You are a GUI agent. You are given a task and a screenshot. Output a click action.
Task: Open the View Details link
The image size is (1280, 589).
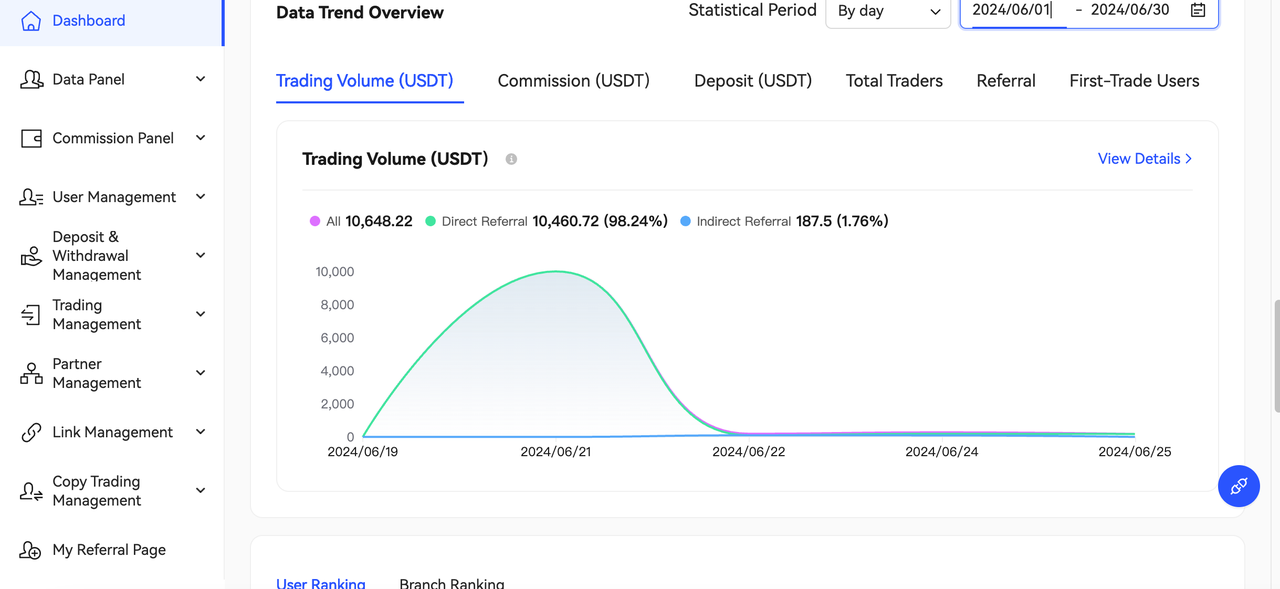pyautogui.click(x=1144, y=159)
